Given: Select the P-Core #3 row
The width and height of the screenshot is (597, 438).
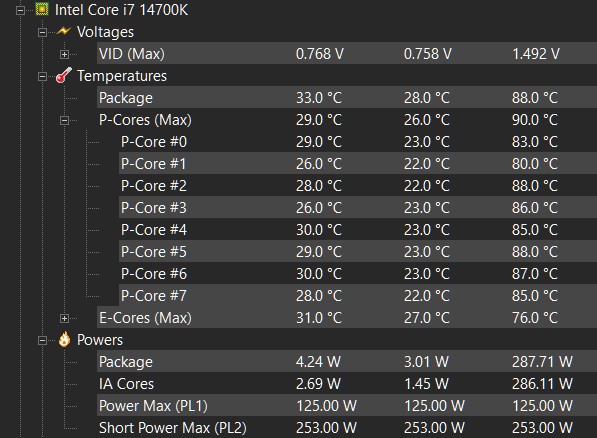Looking at the screenshot, I should tap(358, 208).
